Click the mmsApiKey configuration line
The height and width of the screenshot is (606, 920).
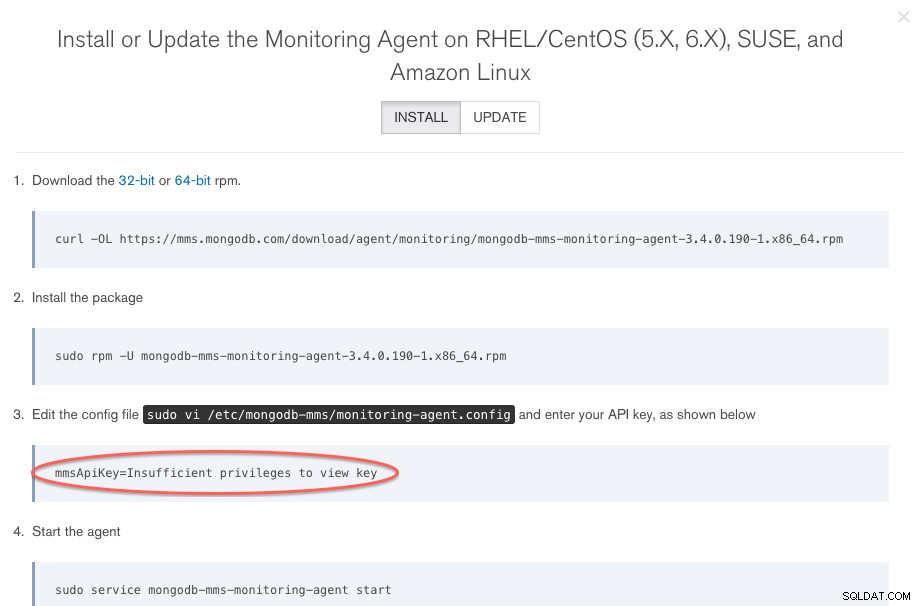pos(216,473)
